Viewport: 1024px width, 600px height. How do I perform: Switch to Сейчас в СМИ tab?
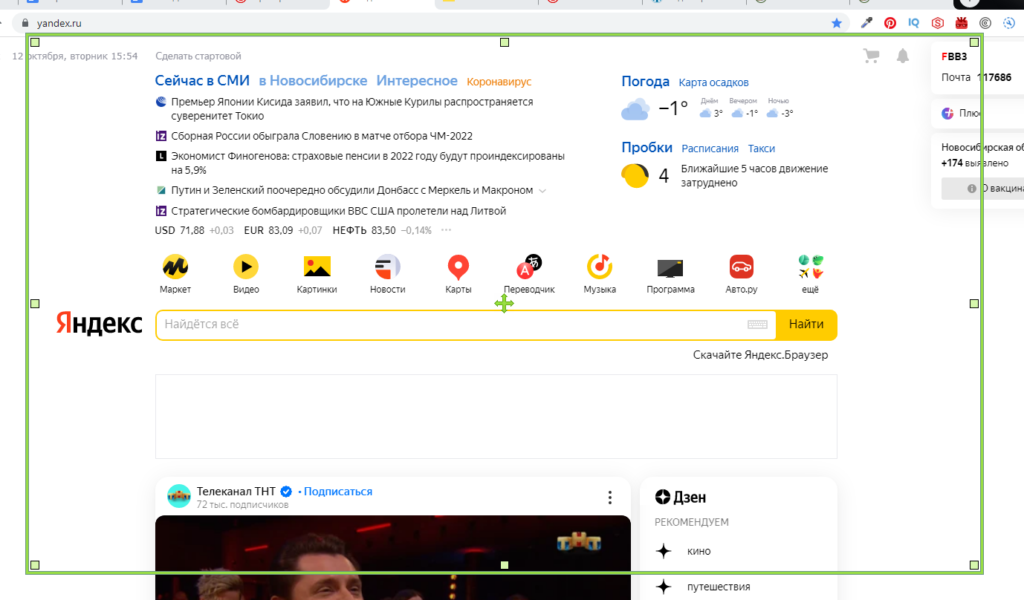click(202, 80)
